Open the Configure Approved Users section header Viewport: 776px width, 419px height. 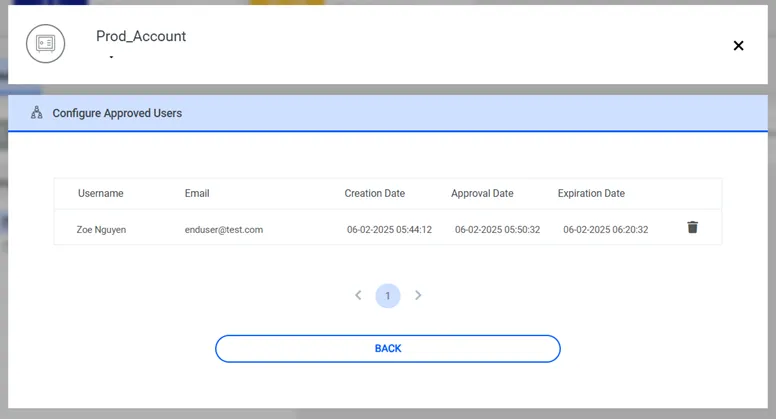coord(388,113)
